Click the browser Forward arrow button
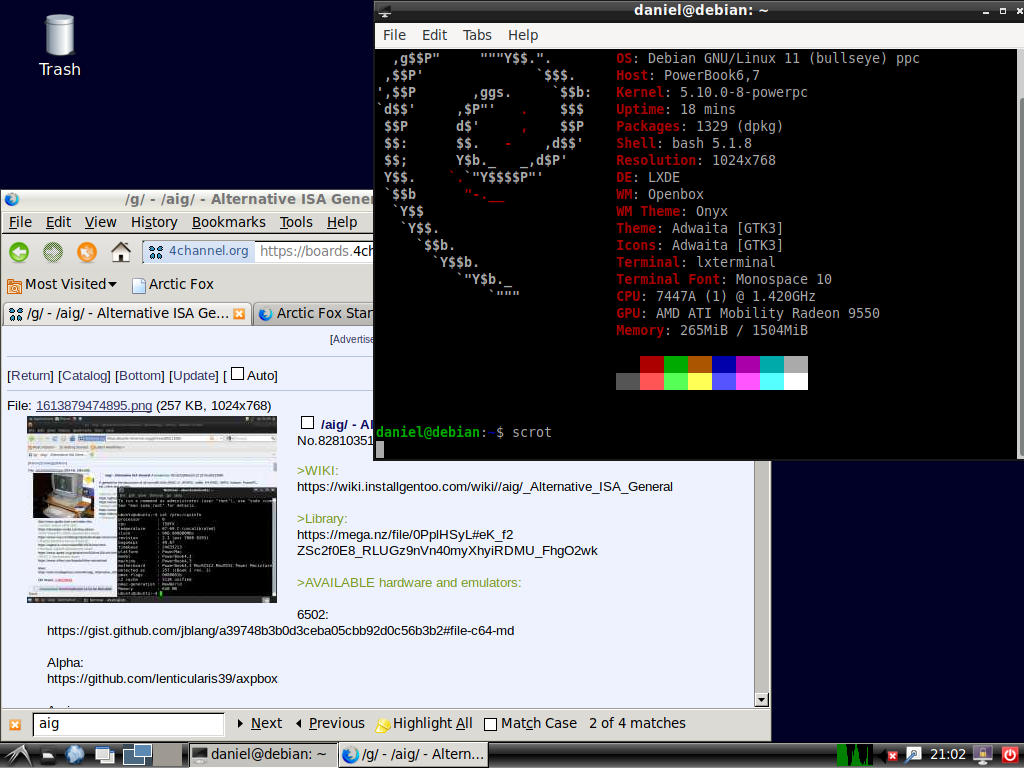Image resolution: width=1024 pixels, height=768 pixels. (x=53, y=251)
